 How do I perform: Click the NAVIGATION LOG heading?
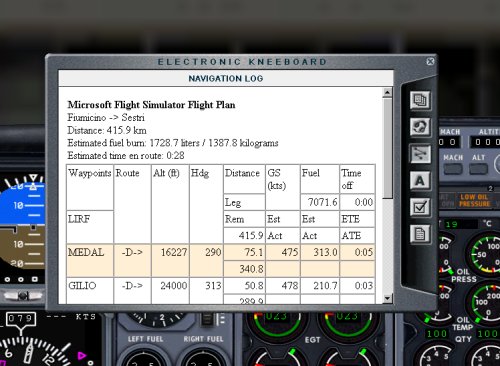coord(226,79)
